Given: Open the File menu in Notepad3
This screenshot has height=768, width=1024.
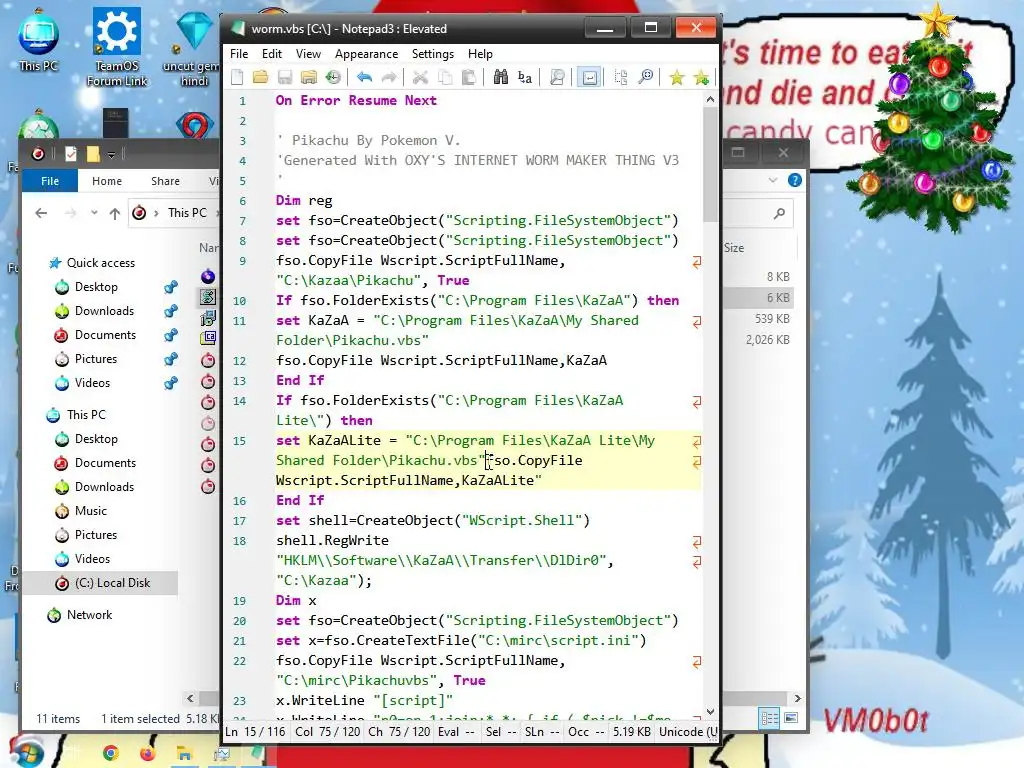Looking at the screenshot, I should (239, 54).
